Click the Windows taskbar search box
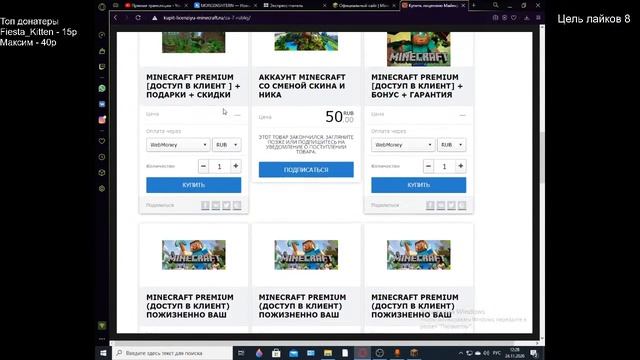 click(172, 353)
